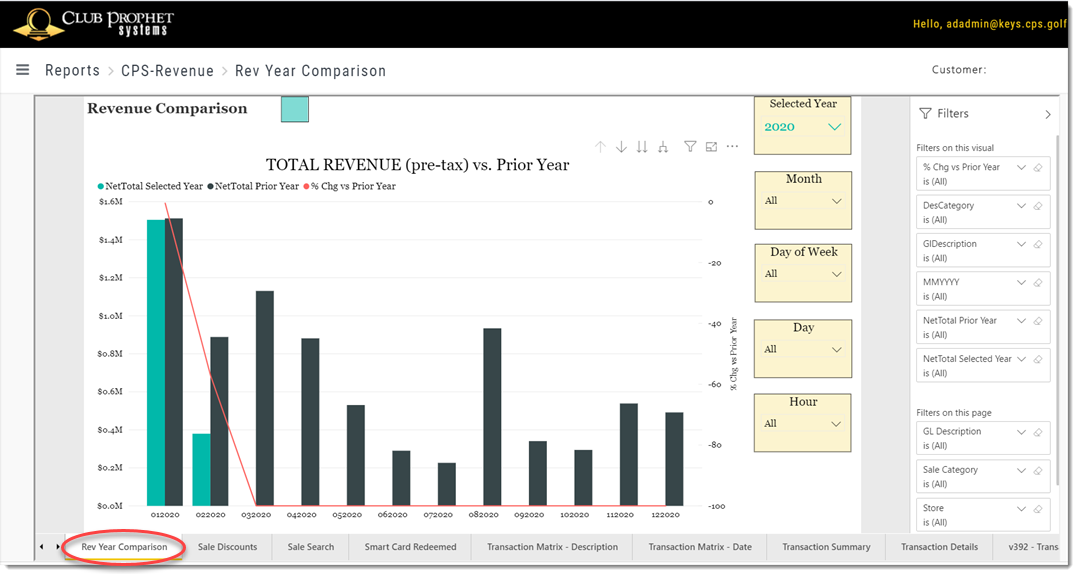Expand the MMYYYY filter card
1077x574 pixels.
(x=1021, y=283)
